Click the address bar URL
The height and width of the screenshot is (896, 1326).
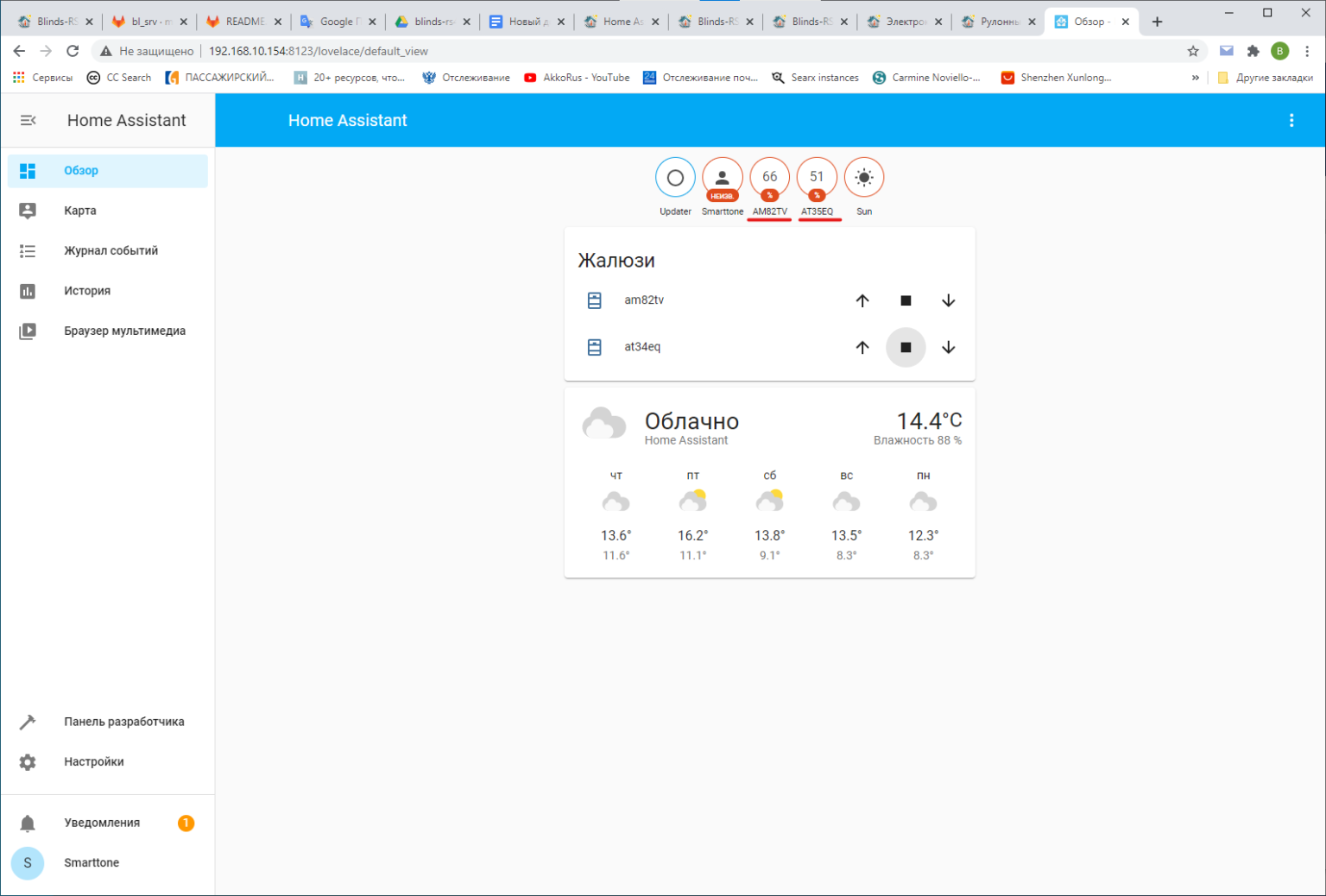pyautogui.click(x=319, y=51)
